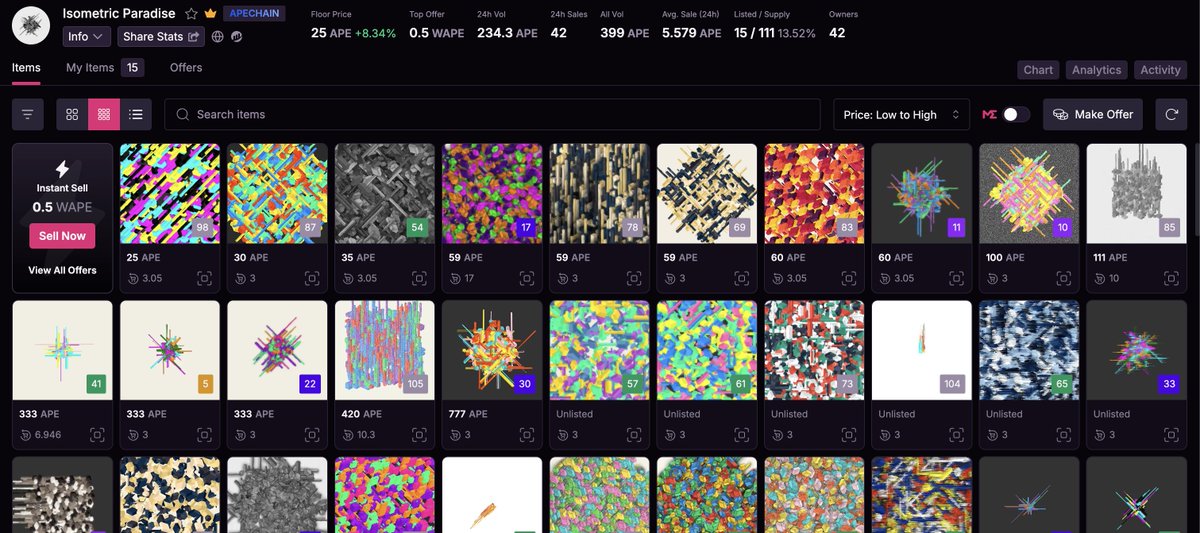This screenshot has height=533, width=1200.
Task: Click the Make Offer button
Action: [1093, 115]
